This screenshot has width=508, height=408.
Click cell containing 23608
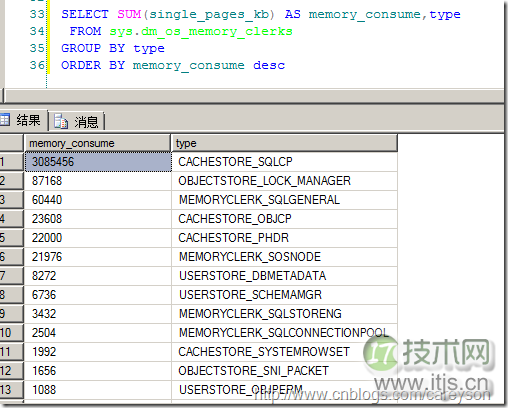[98, 219]
